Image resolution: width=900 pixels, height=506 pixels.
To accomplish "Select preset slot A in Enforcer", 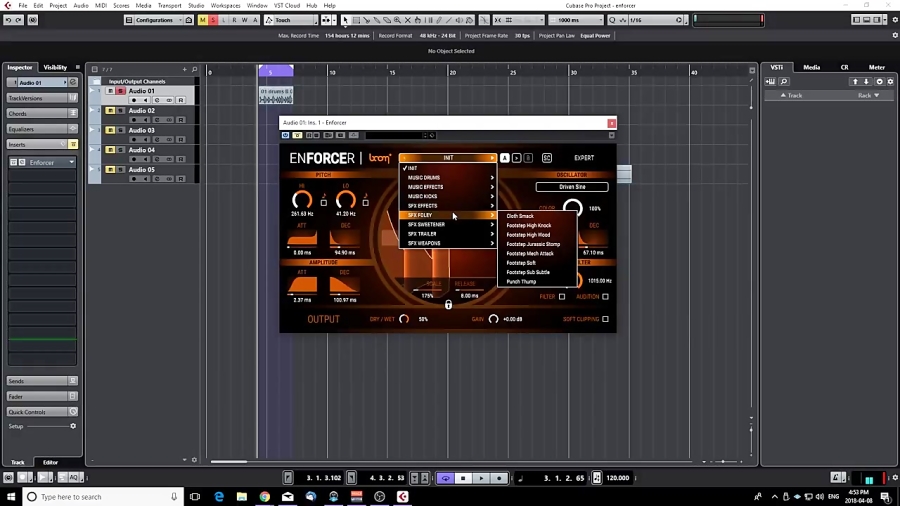I will [505, 158].
